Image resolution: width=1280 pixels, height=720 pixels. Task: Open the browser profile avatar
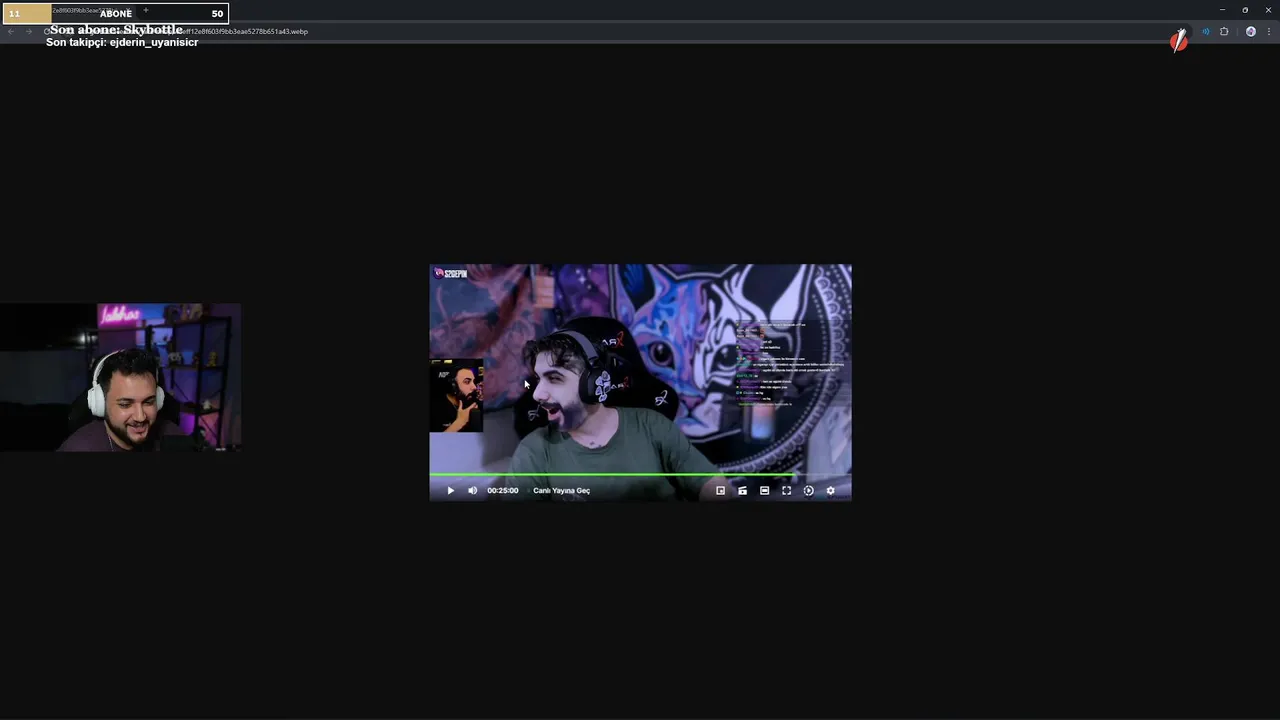tap(1250, 32)
